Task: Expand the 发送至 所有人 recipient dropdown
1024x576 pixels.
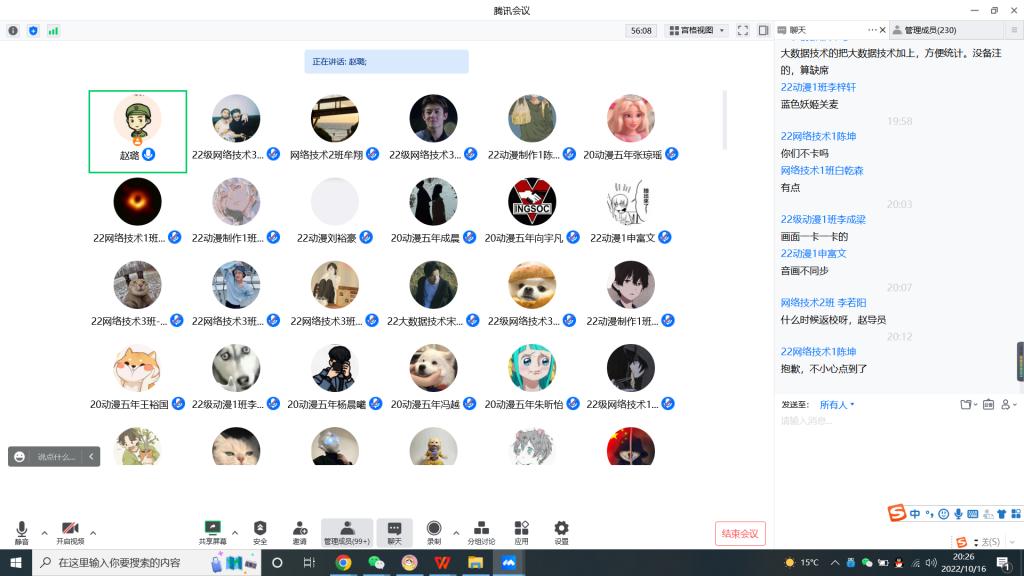Action: (x=837, y=405)
